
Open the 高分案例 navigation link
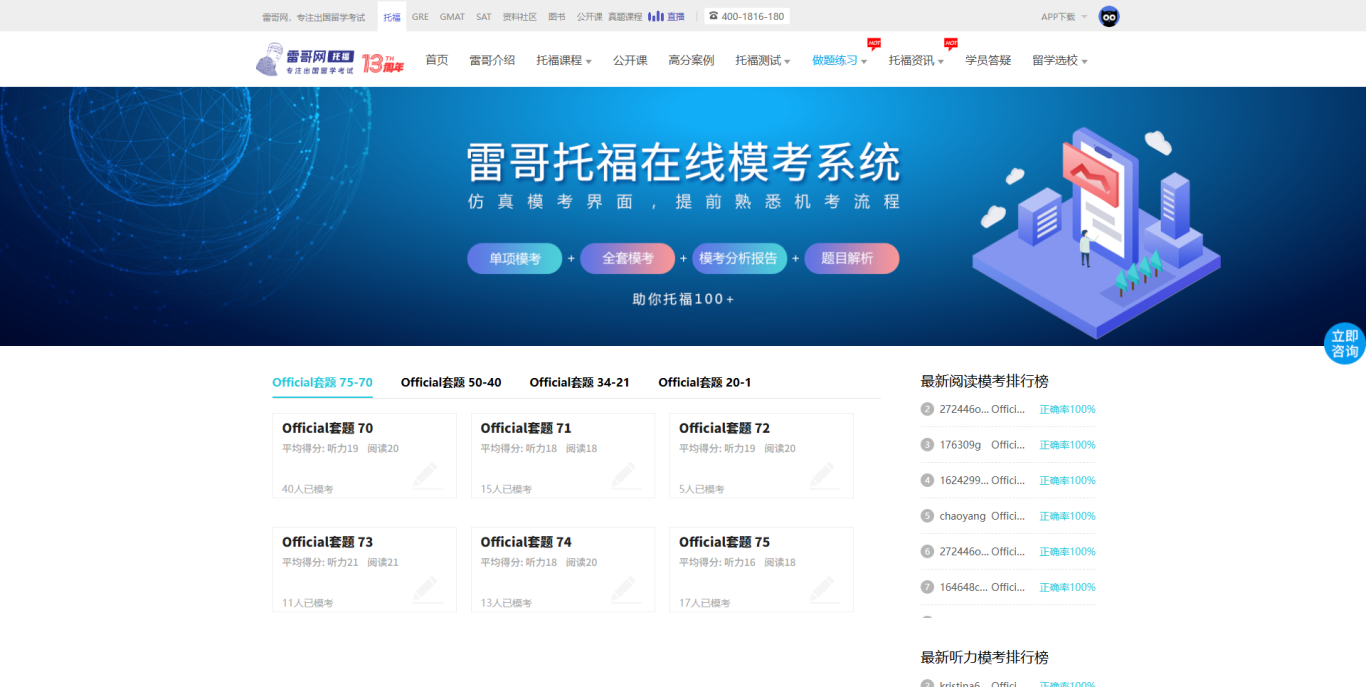tap(691, 60)
